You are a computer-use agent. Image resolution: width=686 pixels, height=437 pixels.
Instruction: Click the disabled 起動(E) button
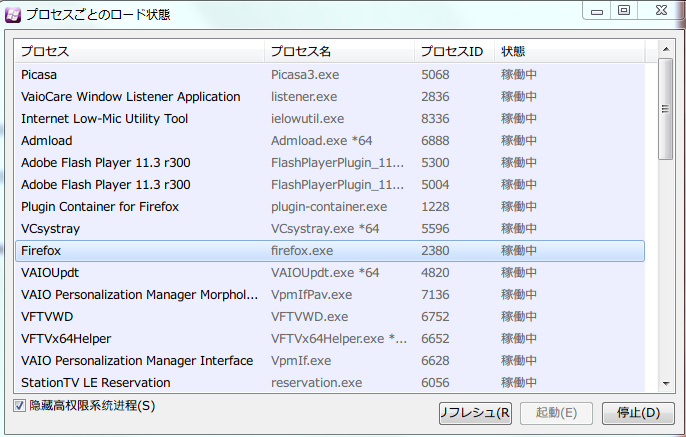click(556, 413)
